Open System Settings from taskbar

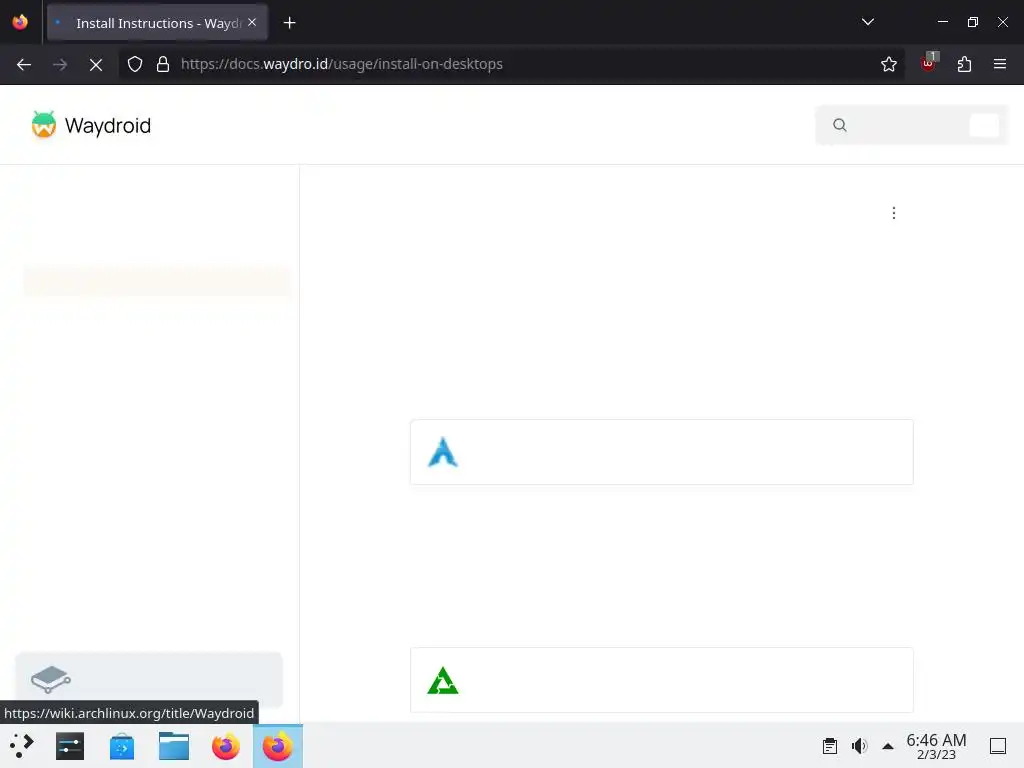click(70, 746)
